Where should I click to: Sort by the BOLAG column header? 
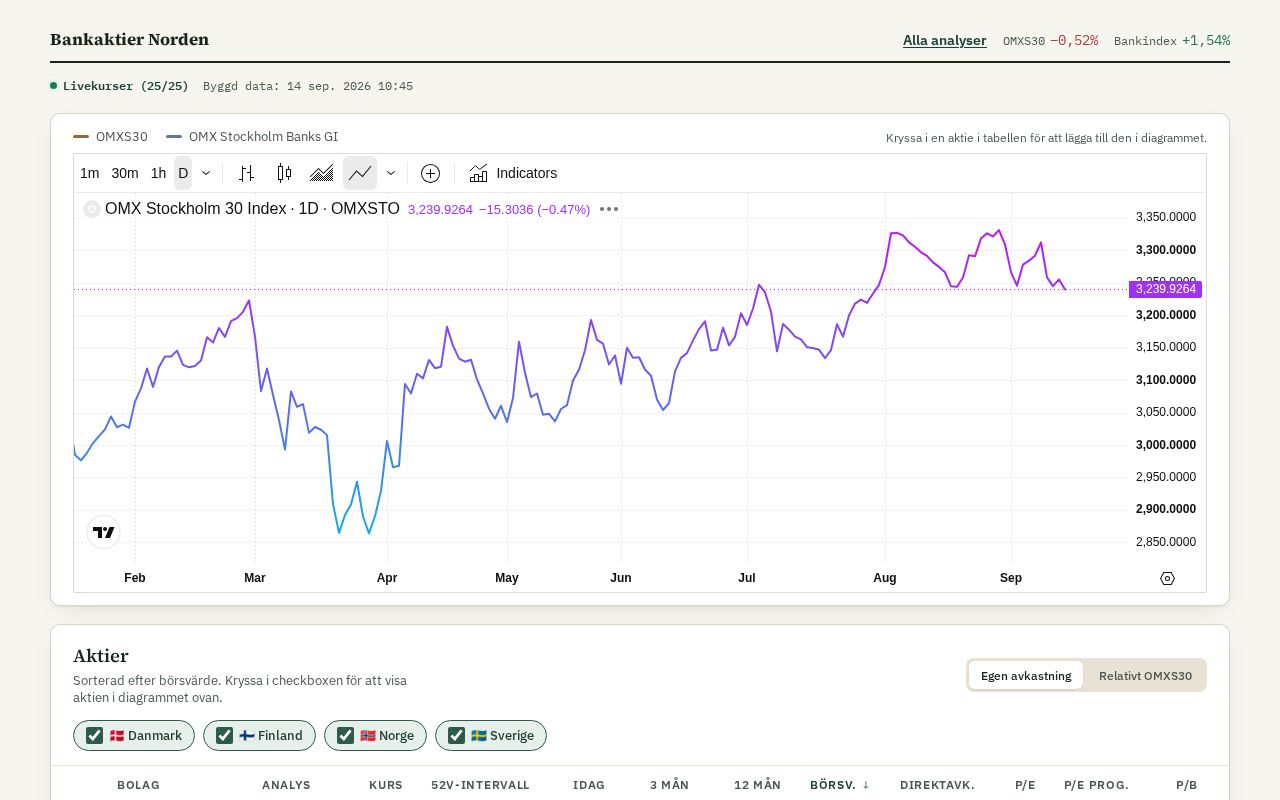click(x=138, y=785)
